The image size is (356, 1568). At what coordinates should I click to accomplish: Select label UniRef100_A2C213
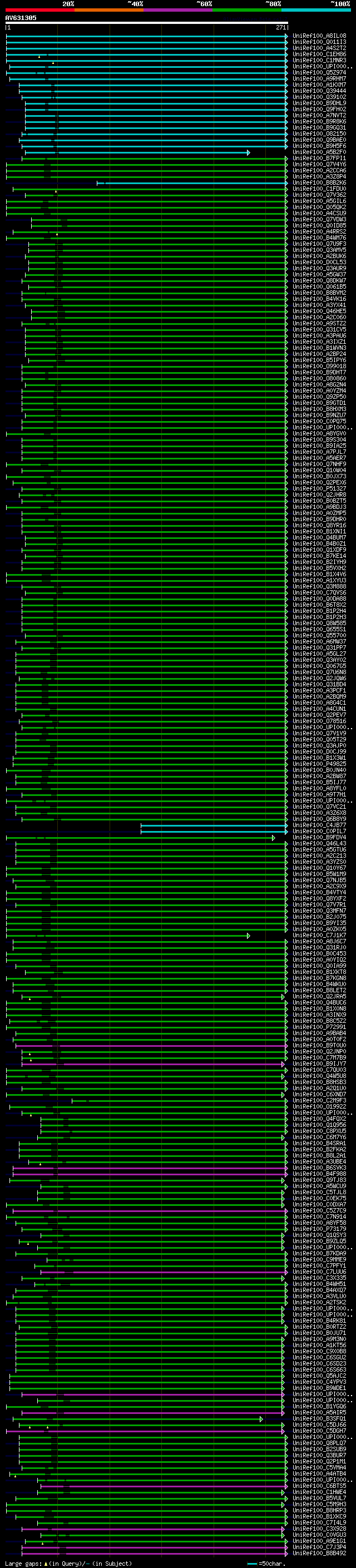pyautogui.click(x=319, y=856)
